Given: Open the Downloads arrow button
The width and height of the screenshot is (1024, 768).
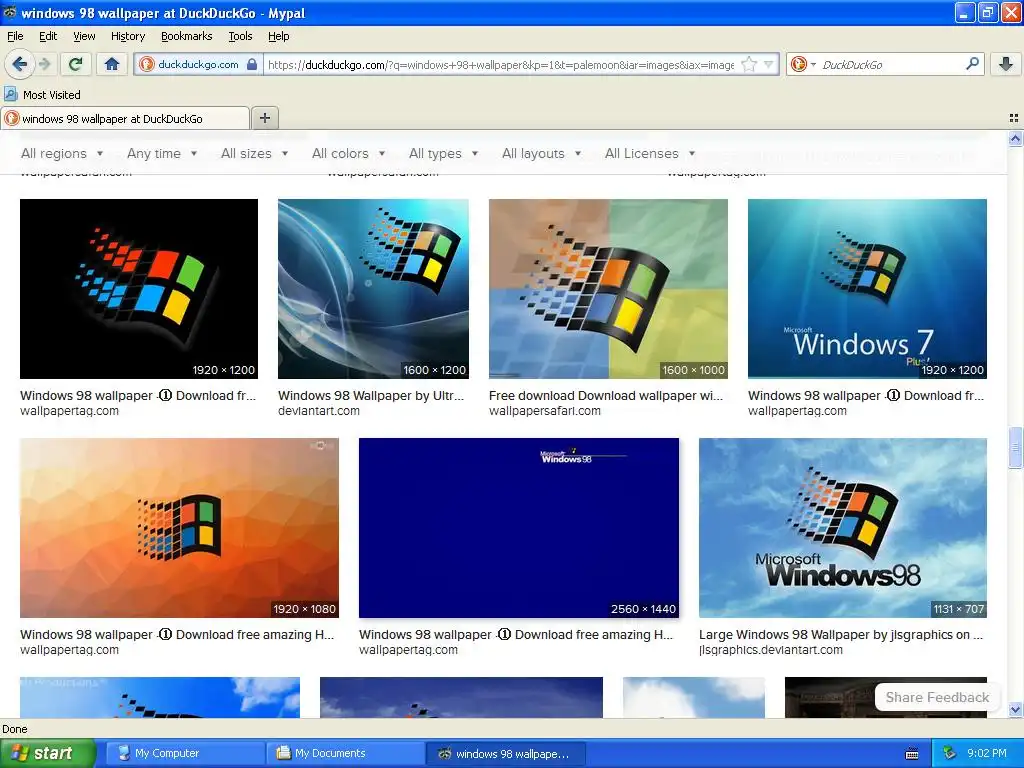Looking at the screenshot, I should pyautogui.click(x=1006, y=64).
